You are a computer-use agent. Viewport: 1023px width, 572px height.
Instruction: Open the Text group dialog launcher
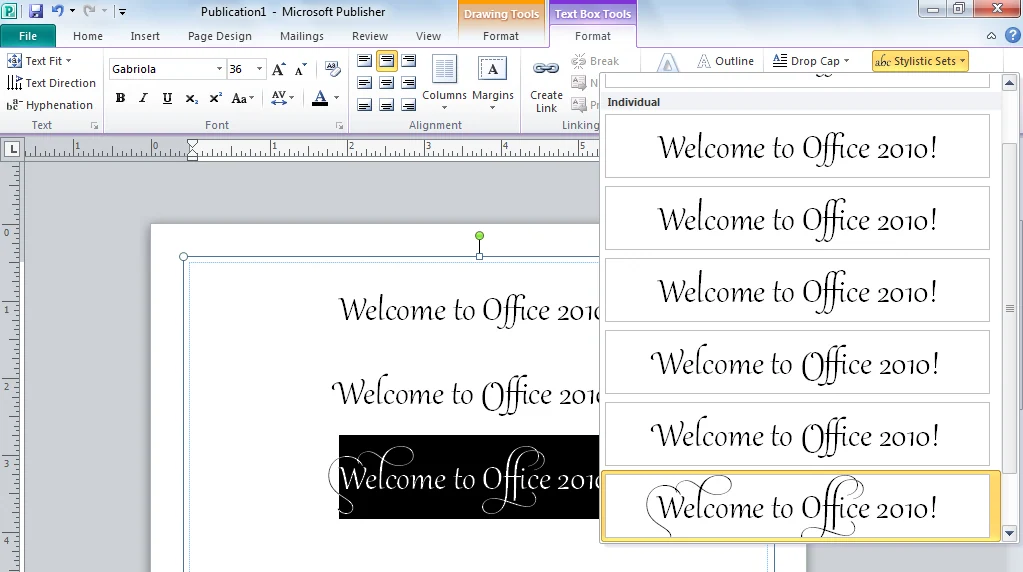[x=95, y=125]
